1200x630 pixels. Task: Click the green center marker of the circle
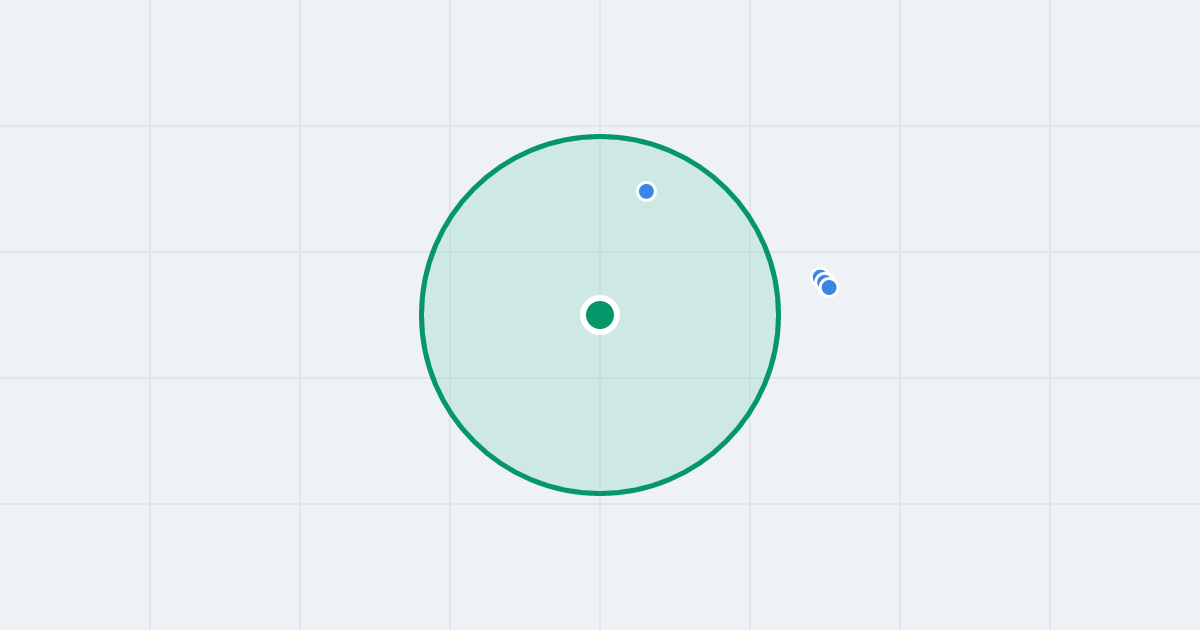click(x=600, y=315)
